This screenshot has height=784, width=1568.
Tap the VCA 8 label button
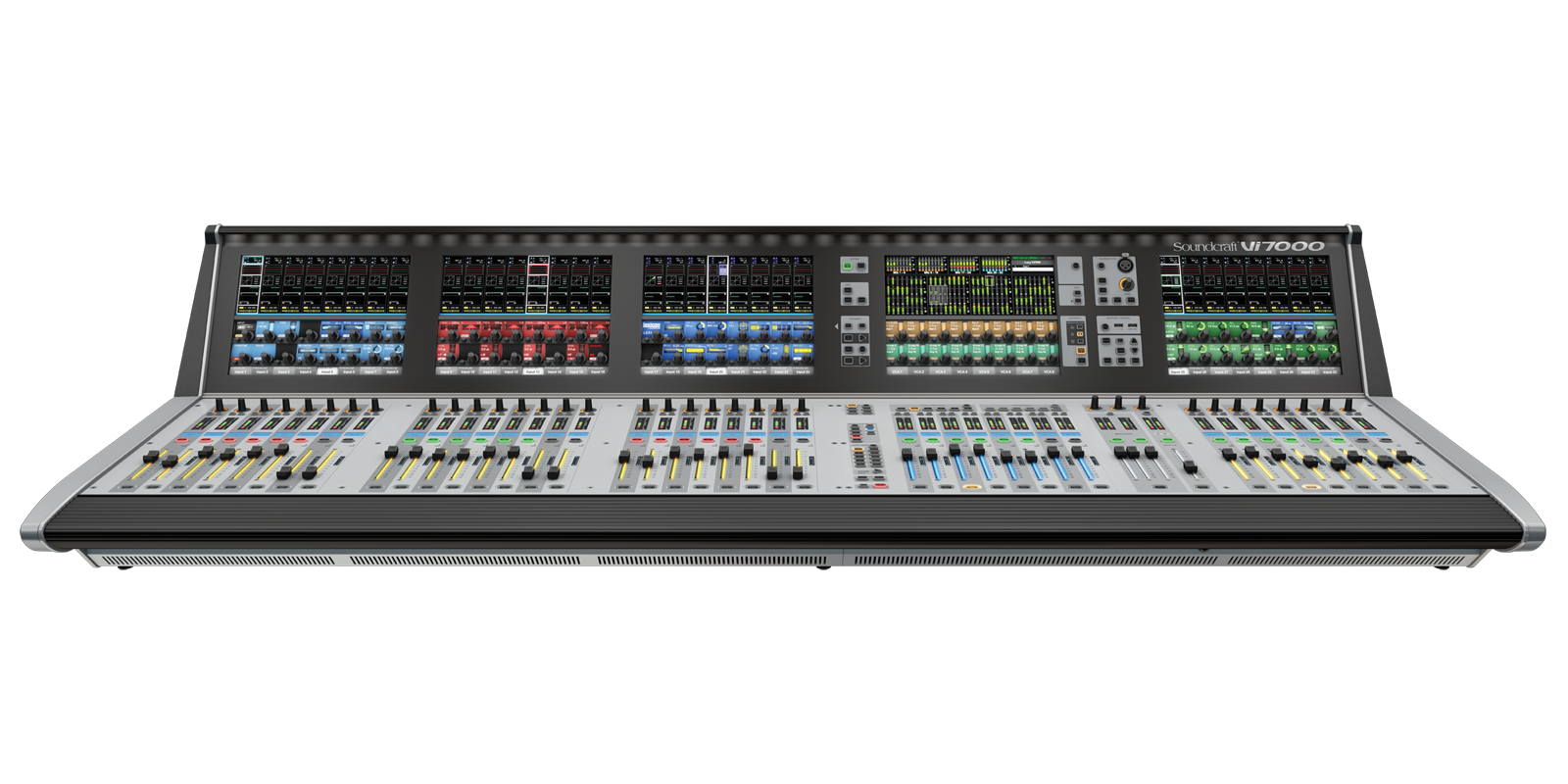[1048, 372]
